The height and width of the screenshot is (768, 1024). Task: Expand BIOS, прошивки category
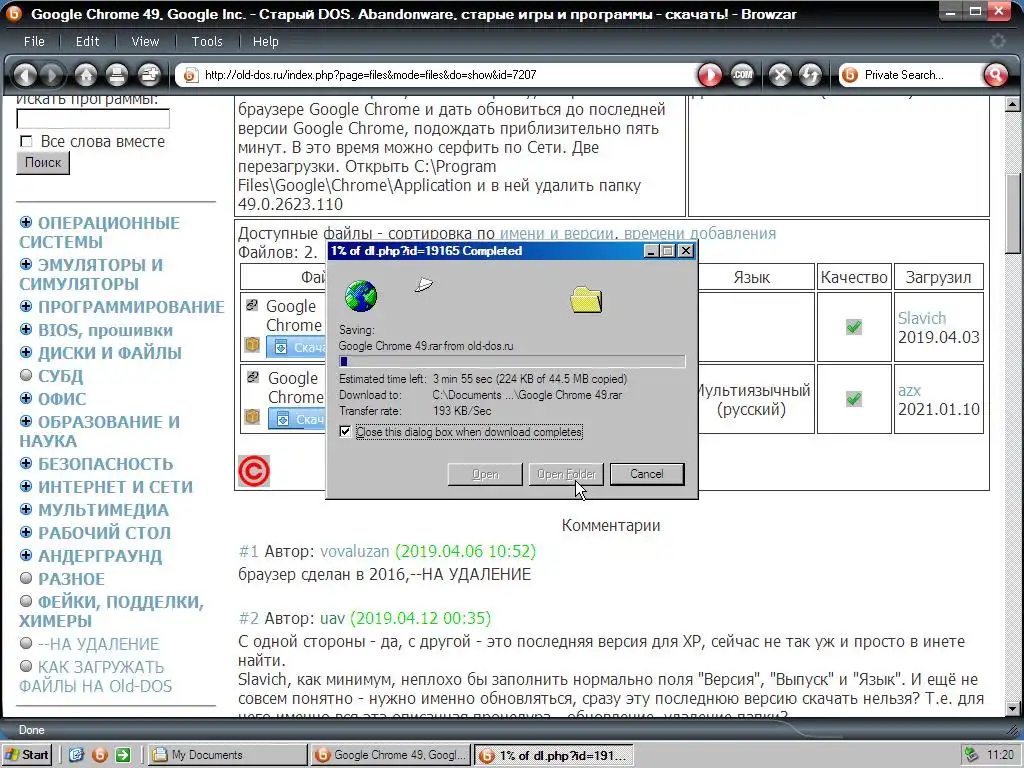tap(25, 329)
